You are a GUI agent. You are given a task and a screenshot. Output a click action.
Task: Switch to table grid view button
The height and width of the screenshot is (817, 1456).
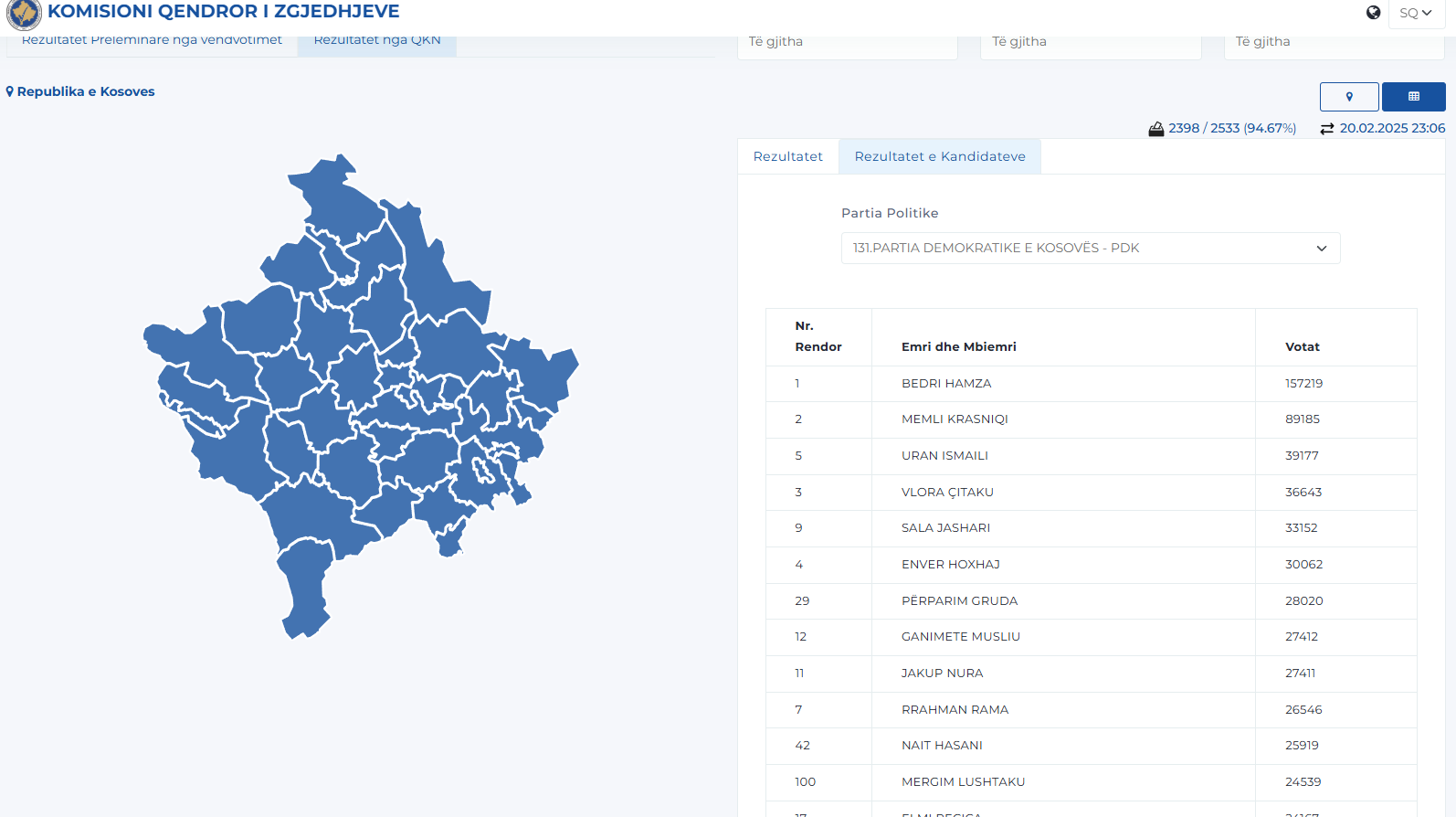[1413, 97]
